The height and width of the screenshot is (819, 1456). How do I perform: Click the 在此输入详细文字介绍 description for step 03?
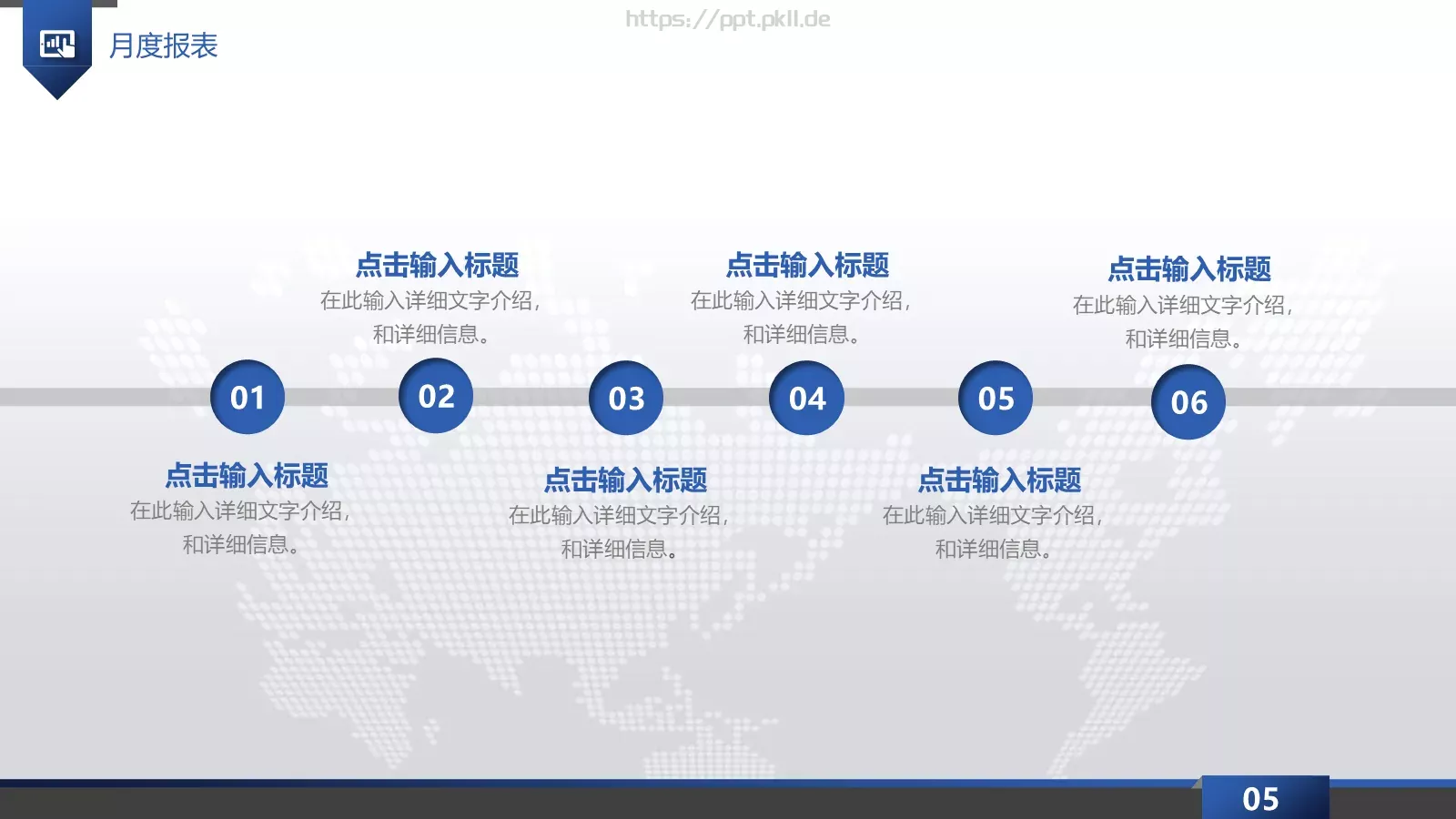619,531
